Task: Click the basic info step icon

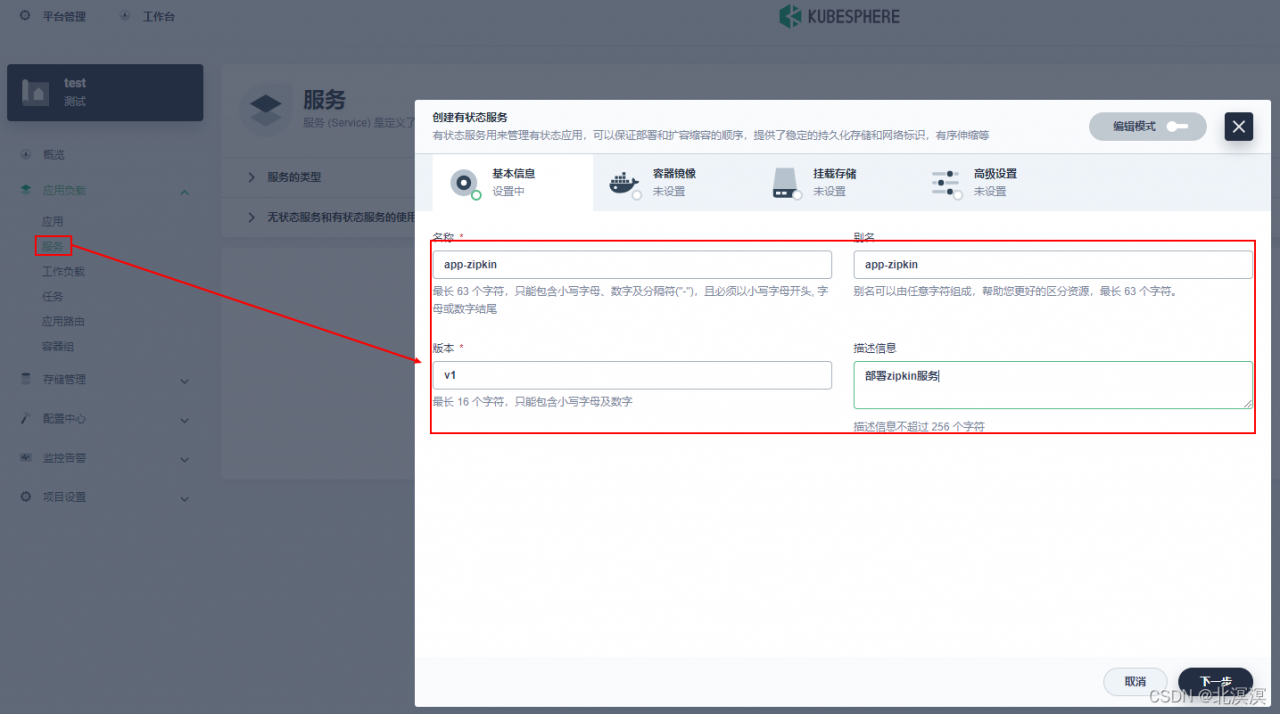Action: click(464, 183)
